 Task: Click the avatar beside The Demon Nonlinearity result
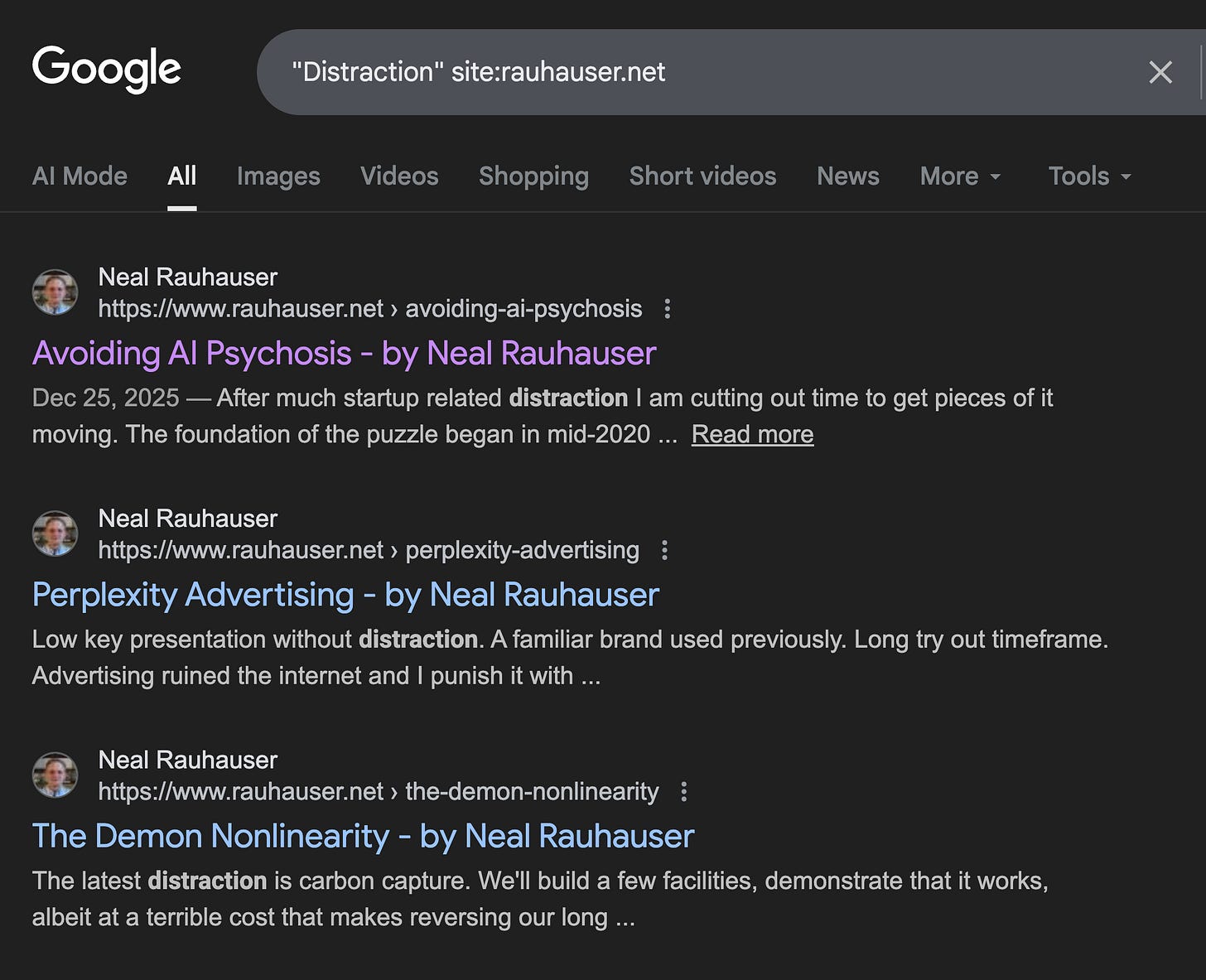(x=55, y=775)
